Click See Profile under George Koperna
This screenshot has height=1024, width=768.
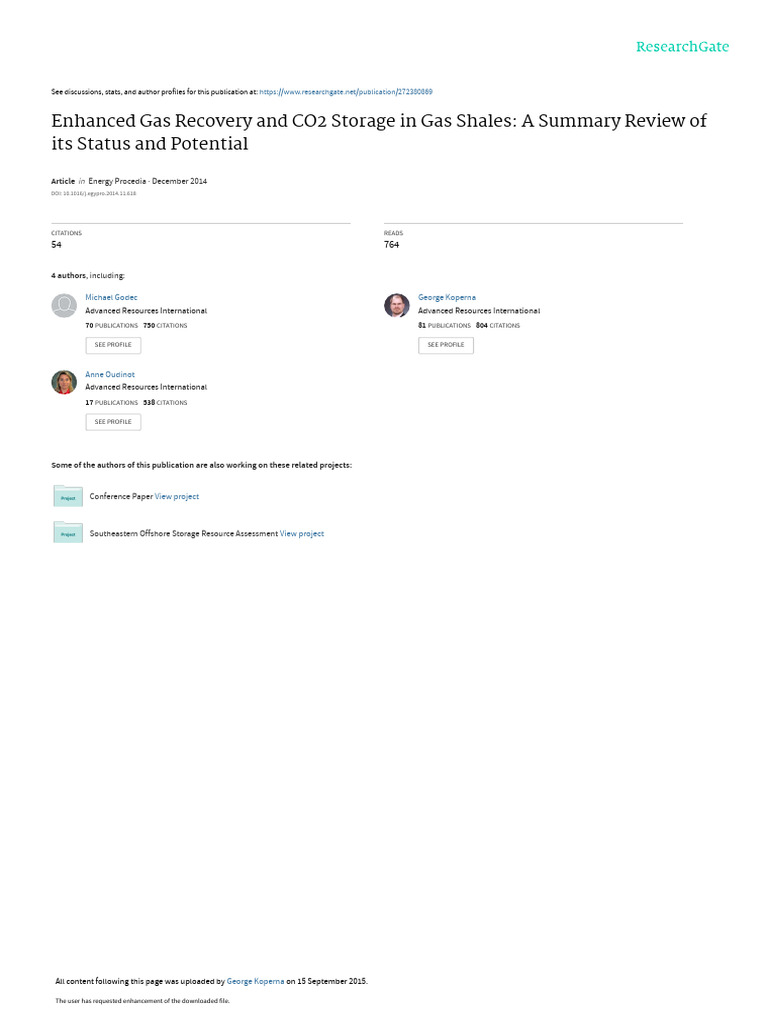click(x=446, y=345)
